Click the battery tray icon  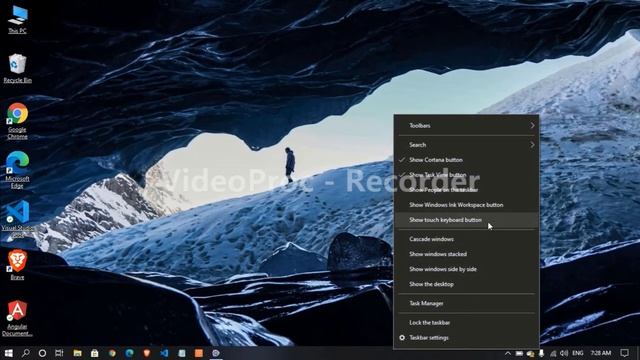[x=519, y=353]
